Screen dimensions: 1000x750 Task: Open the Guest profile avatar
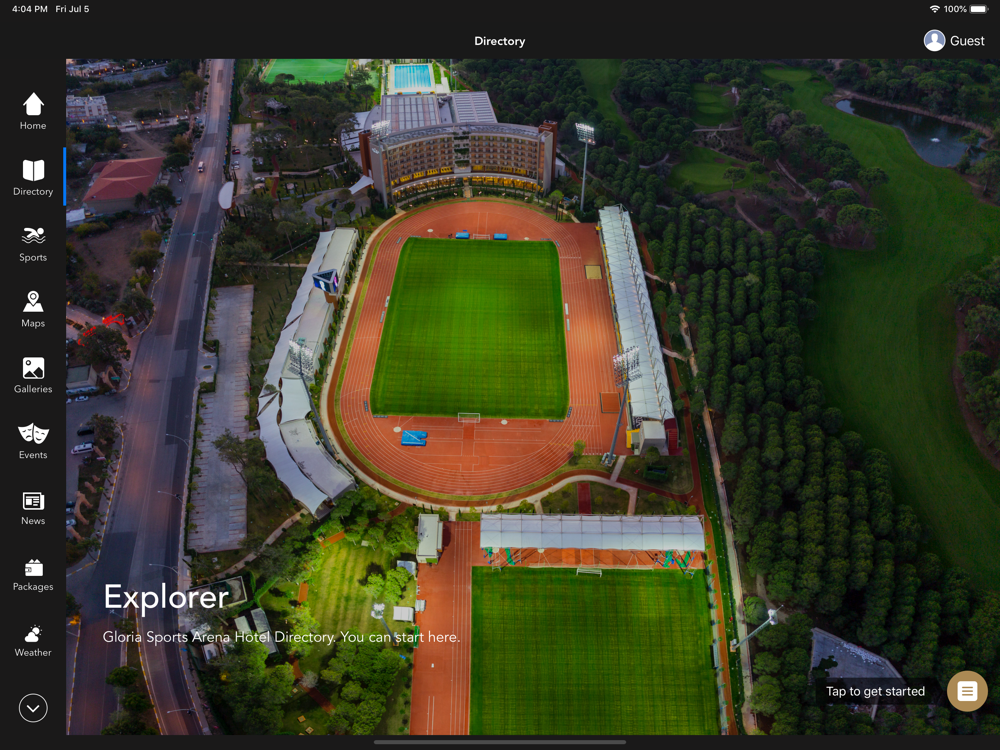[934, 41]
